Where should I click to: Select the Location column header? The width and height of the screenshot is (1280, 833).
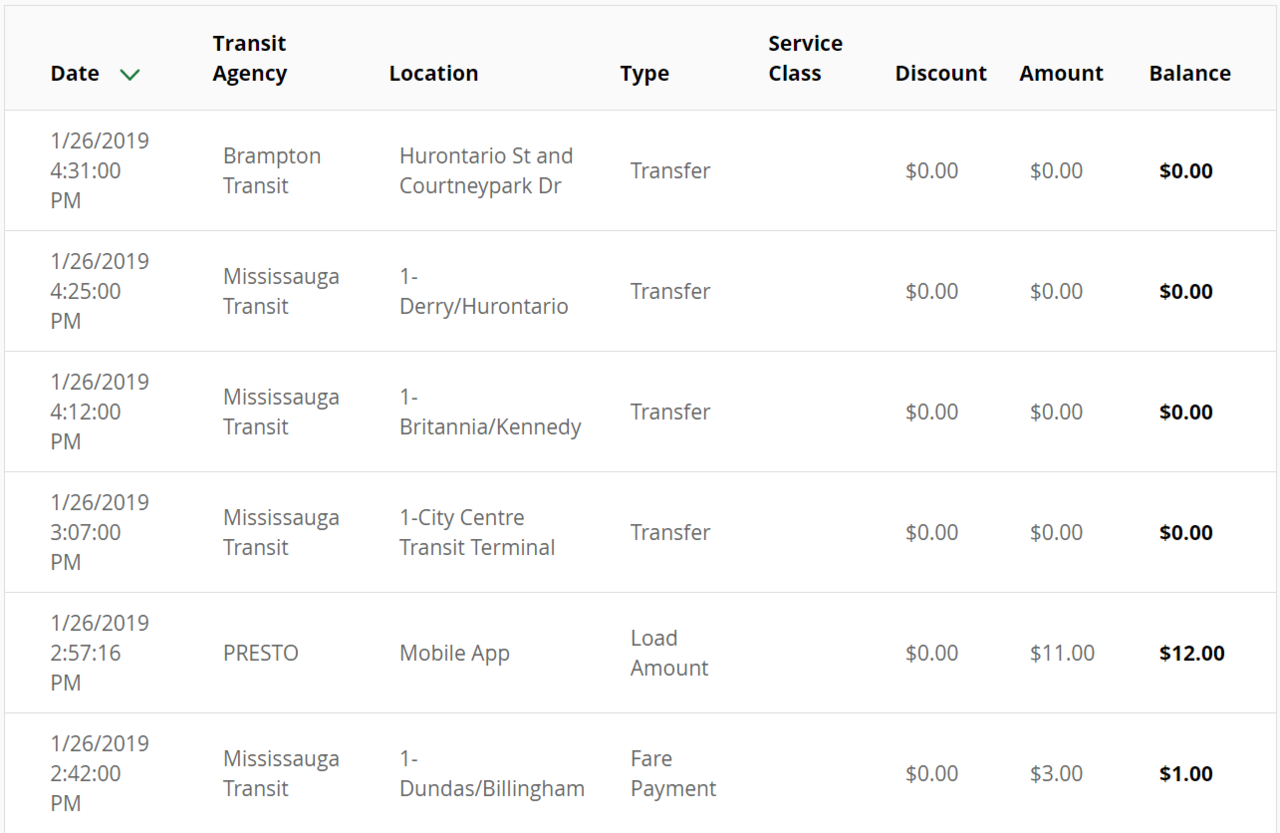pos(433,74)
